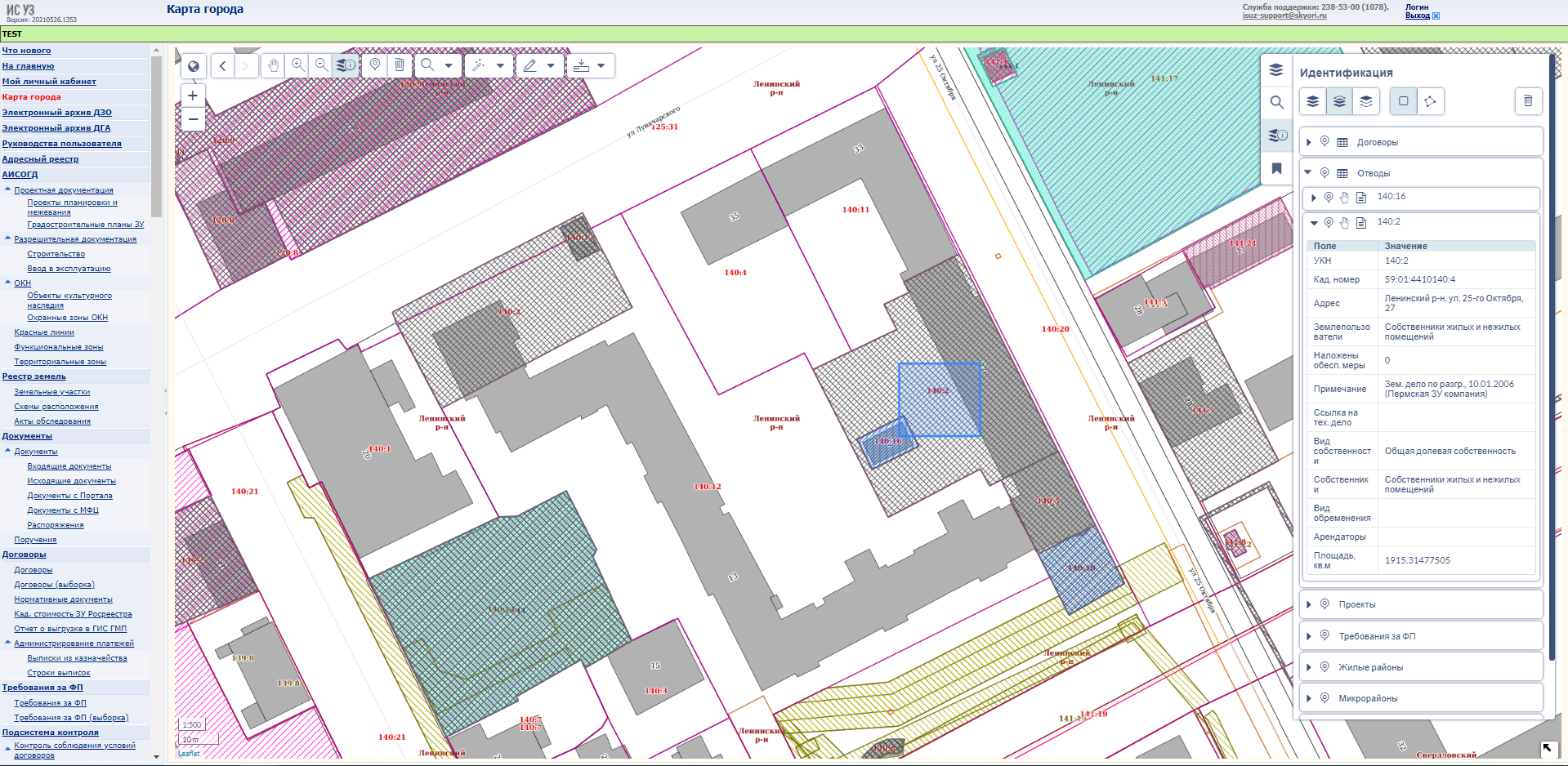The image size is (1568, 766).
Task: Select the pan hand tool
Action: pyautogui.click(x=274, y=65)
